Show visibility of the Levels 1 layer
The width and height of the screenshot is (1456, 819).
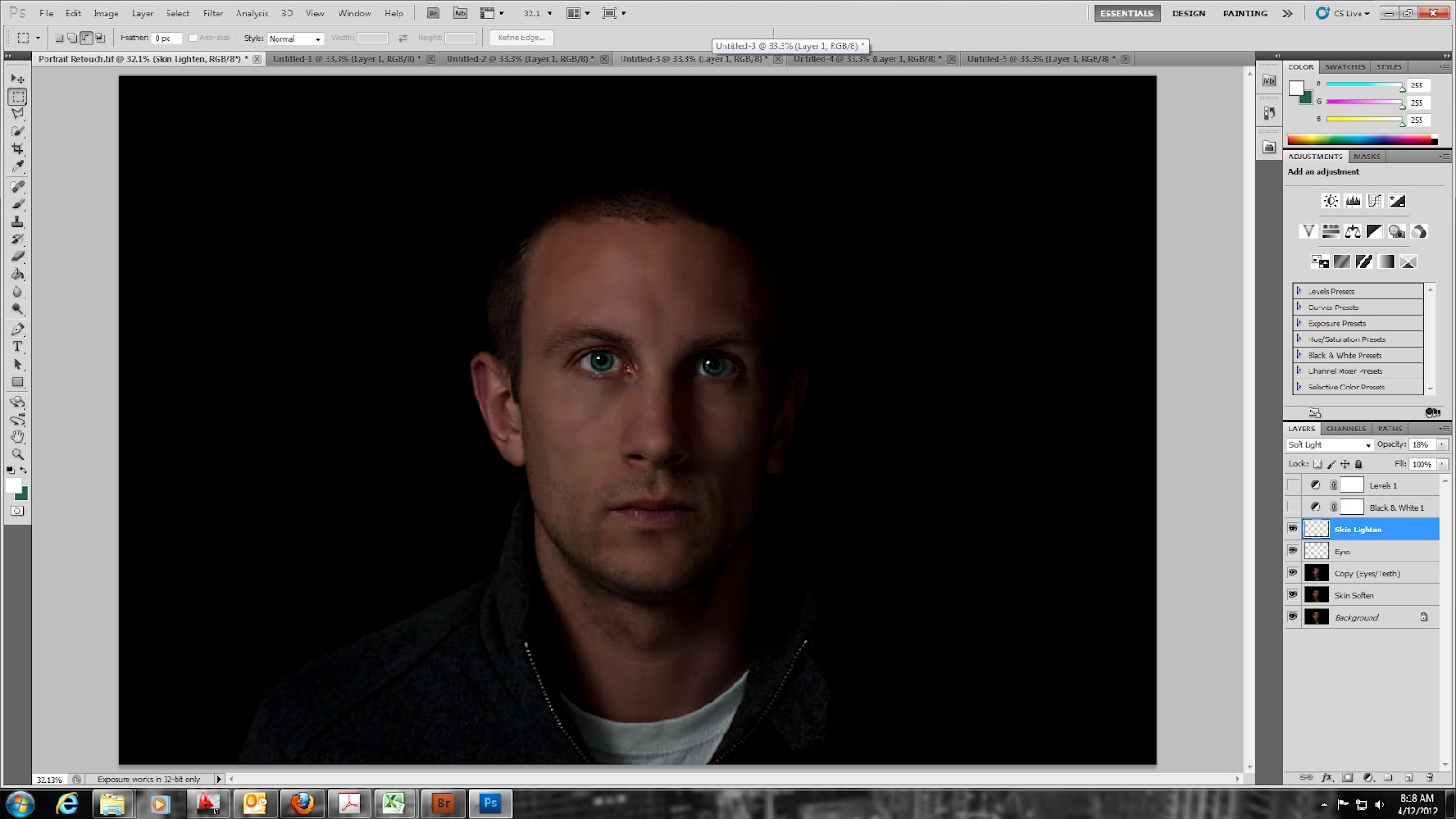(1293, 485)
